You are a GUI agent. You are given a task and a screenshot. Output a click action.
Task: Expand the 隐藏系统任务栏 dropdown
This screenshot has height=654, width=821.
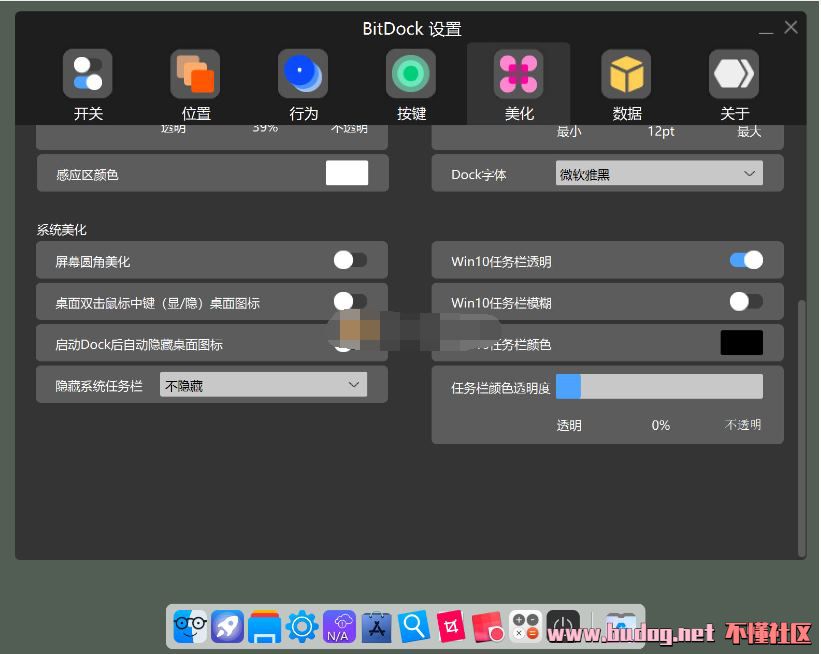click(x=263, y=385)
